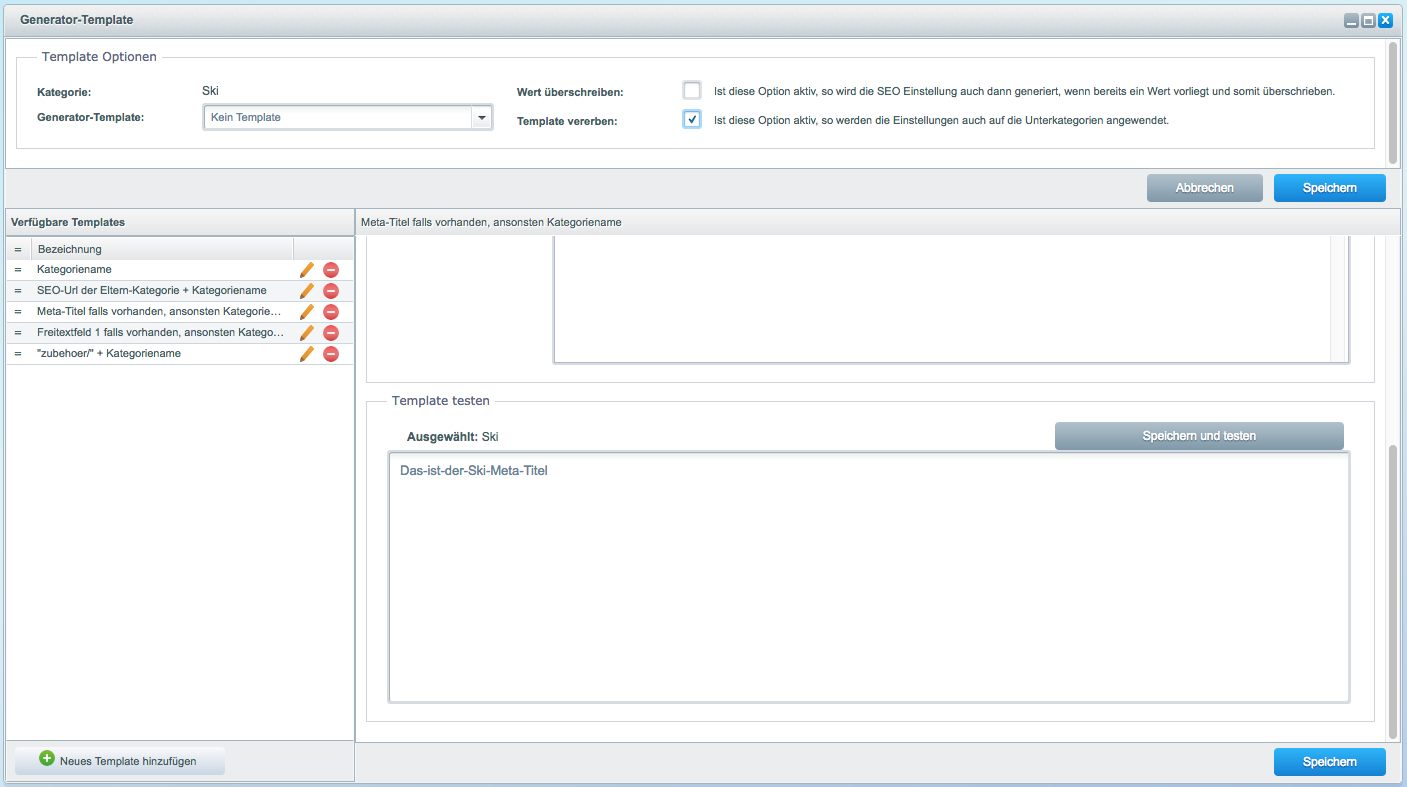
Task: Click the Abbrechen button
Action: point(1205,188)
